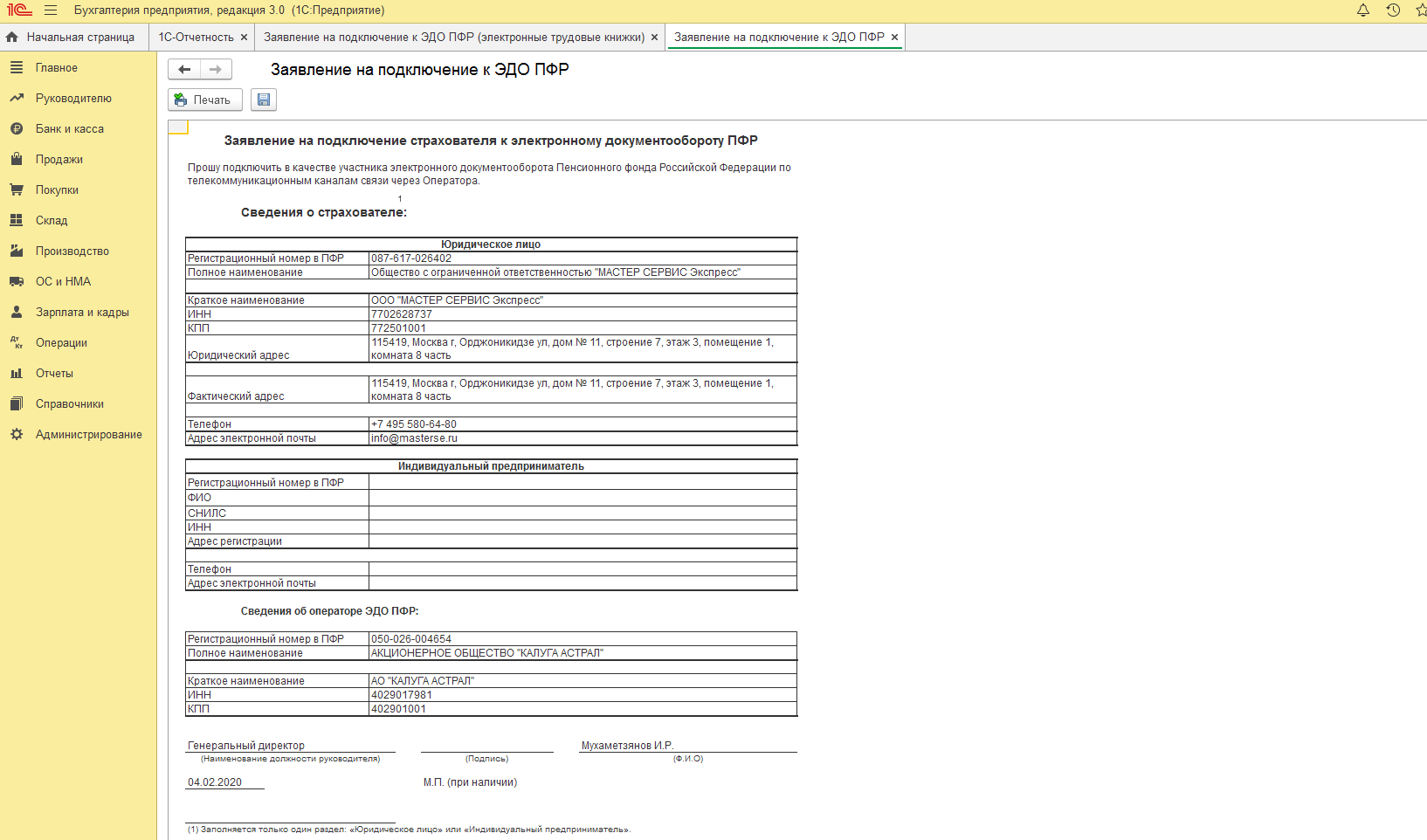Click empty СНИЛС value cell

(583, 513)
